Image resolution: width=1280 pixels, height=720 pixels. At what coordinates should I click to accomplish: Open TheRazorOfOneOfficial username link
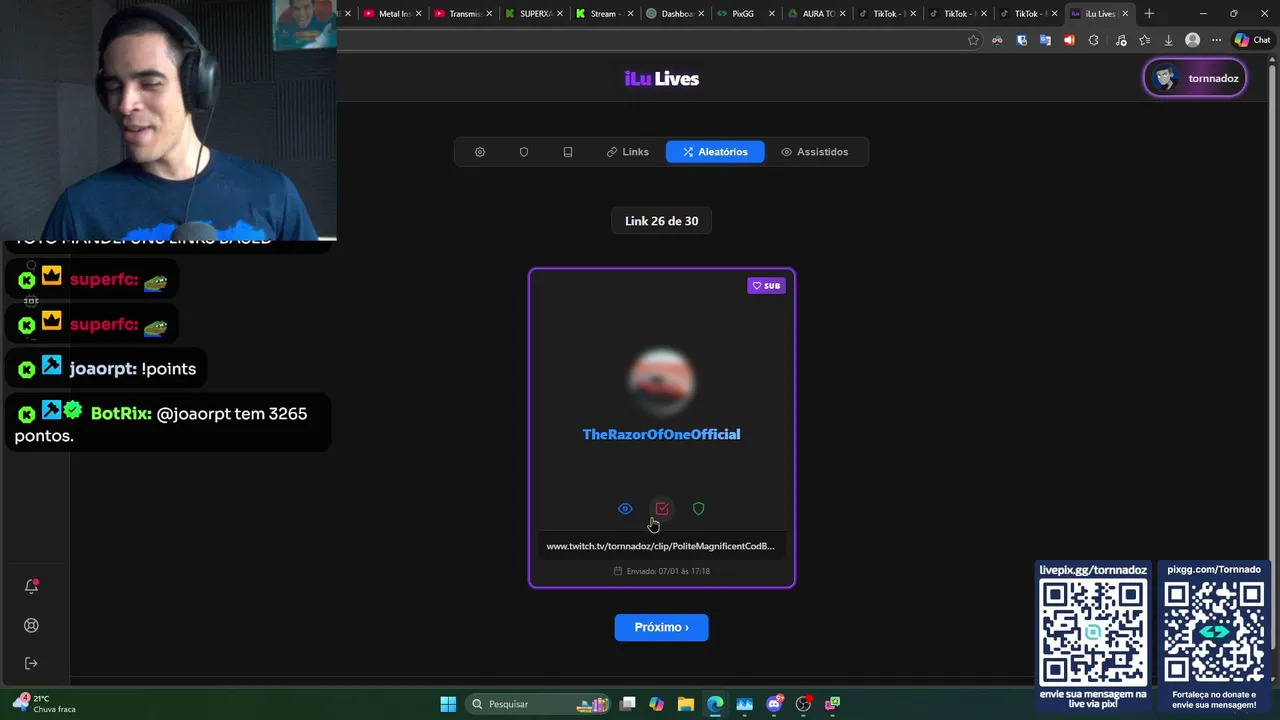tap(662, 434)
